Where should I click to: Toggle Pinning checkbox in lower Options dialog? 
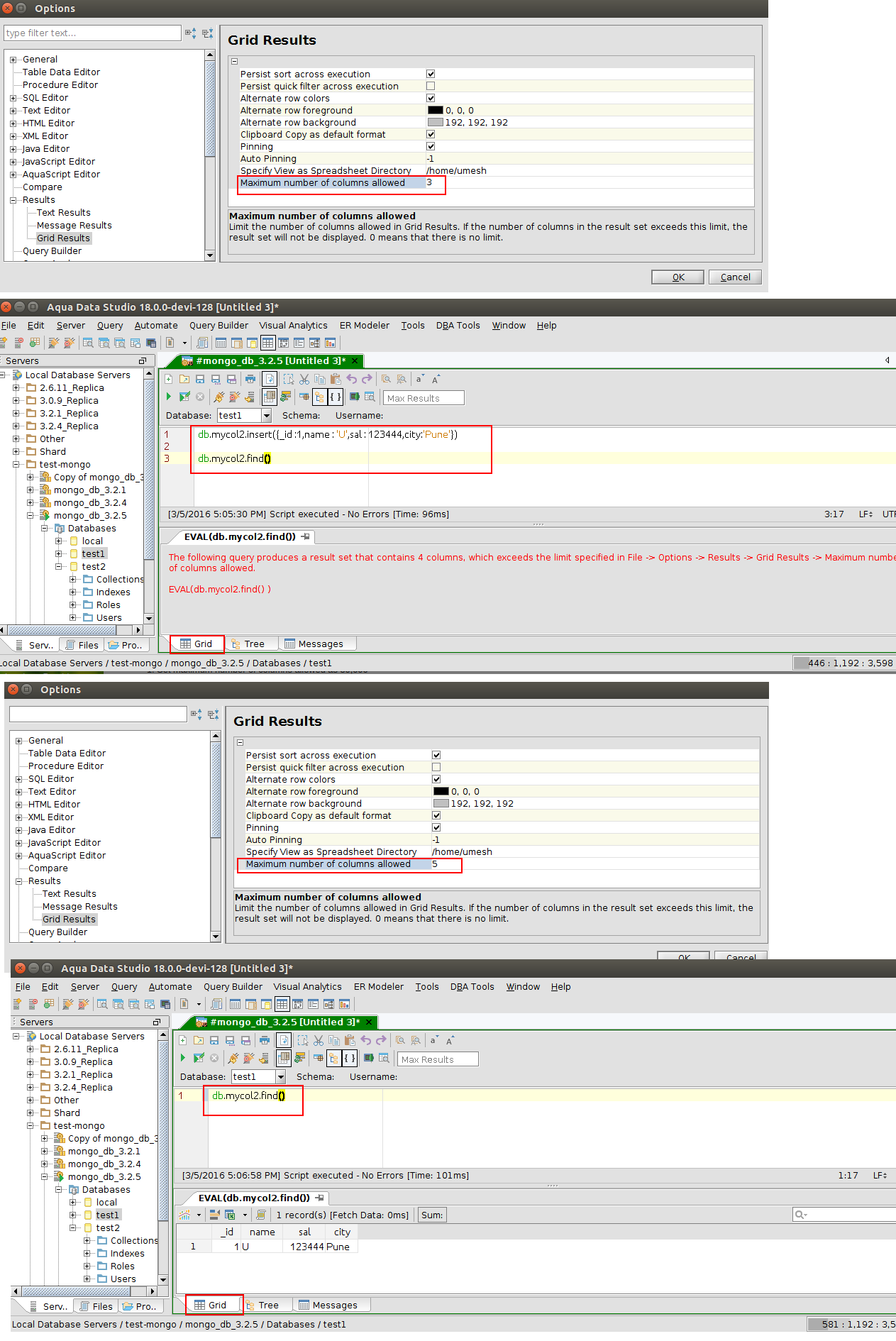click(436, 828)
